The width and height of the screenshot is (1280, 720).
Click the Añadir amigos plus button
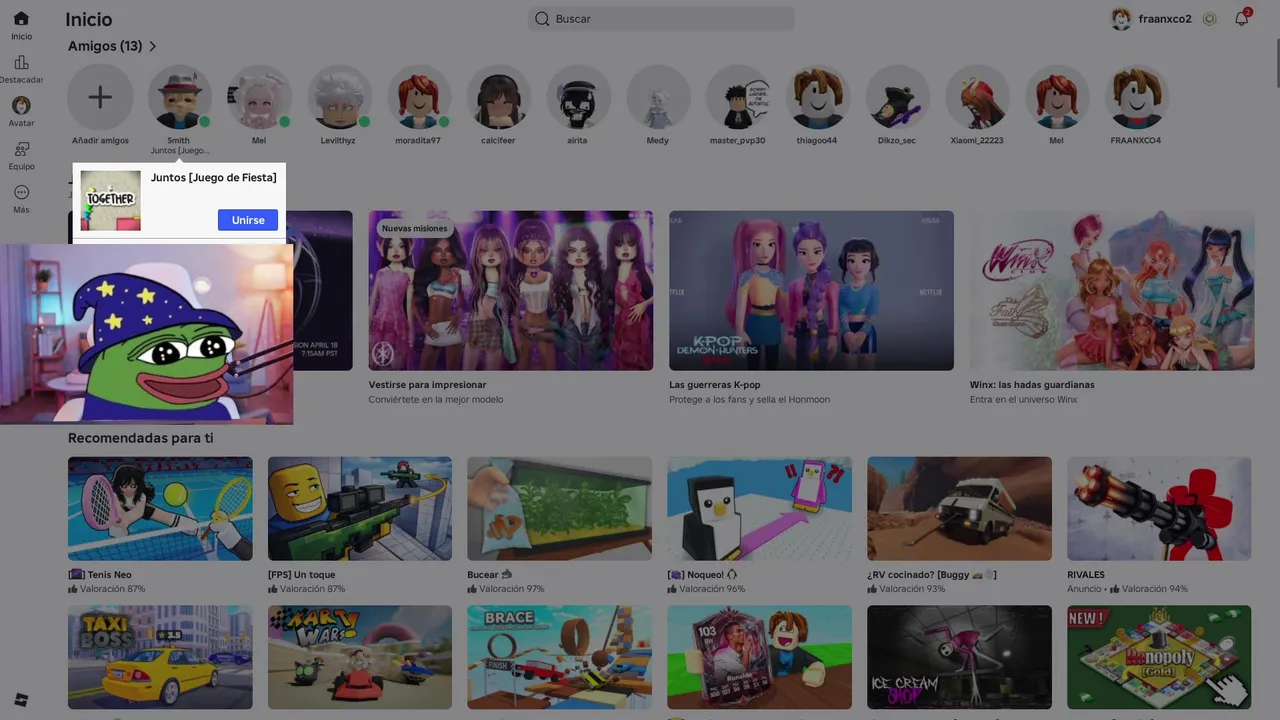tap(100, 97)
